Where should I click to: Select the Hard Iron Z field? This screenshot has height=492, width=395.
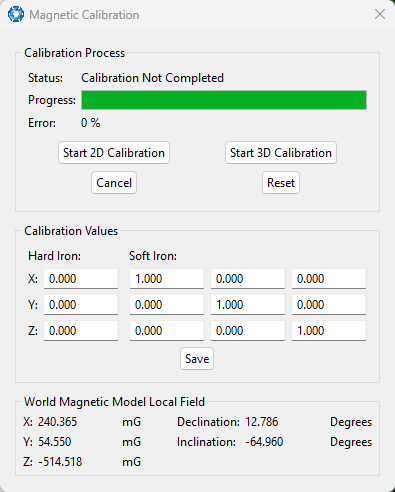tap(81, 331)
